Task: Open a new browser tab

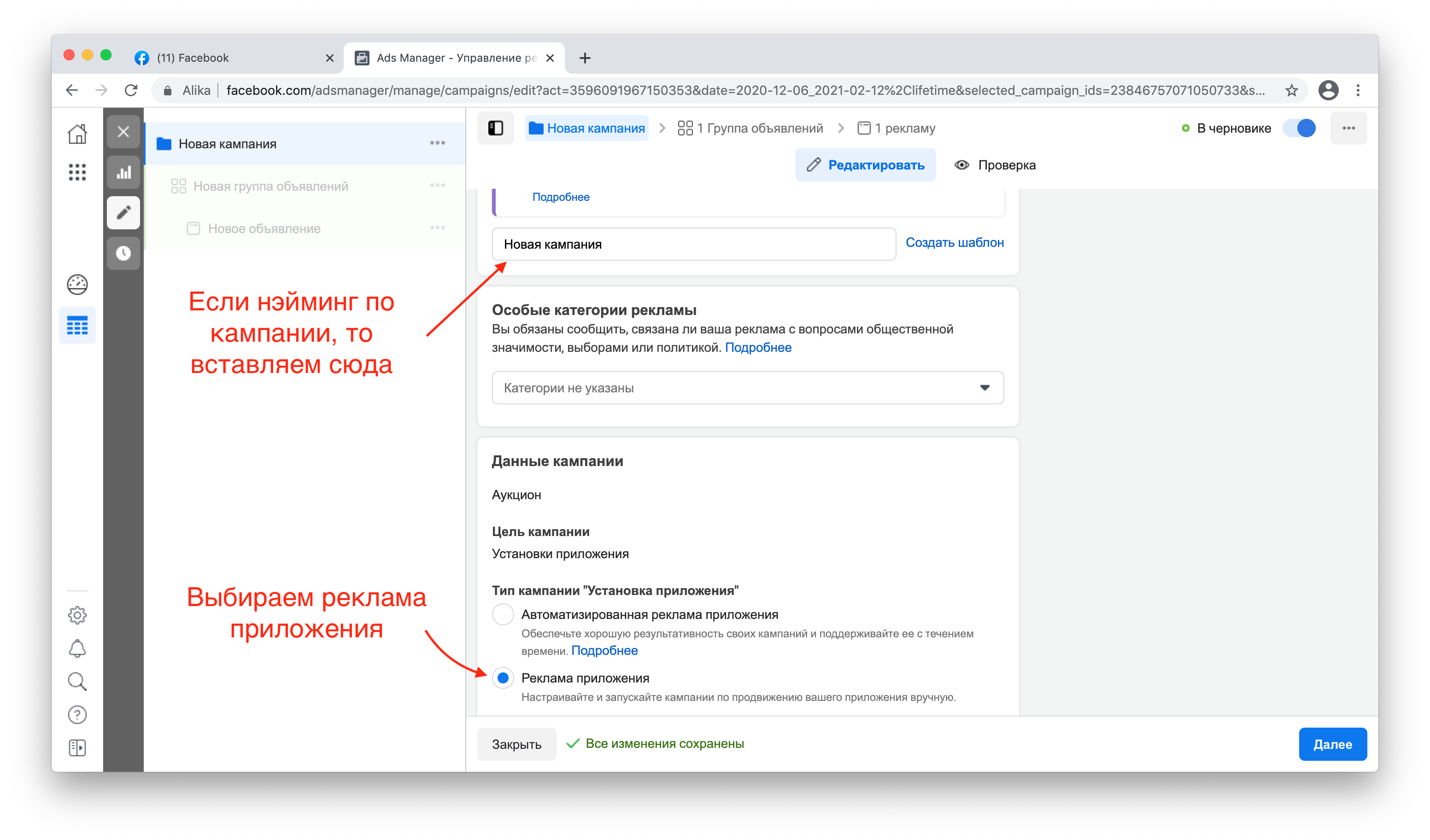Action: pos(585,58)
